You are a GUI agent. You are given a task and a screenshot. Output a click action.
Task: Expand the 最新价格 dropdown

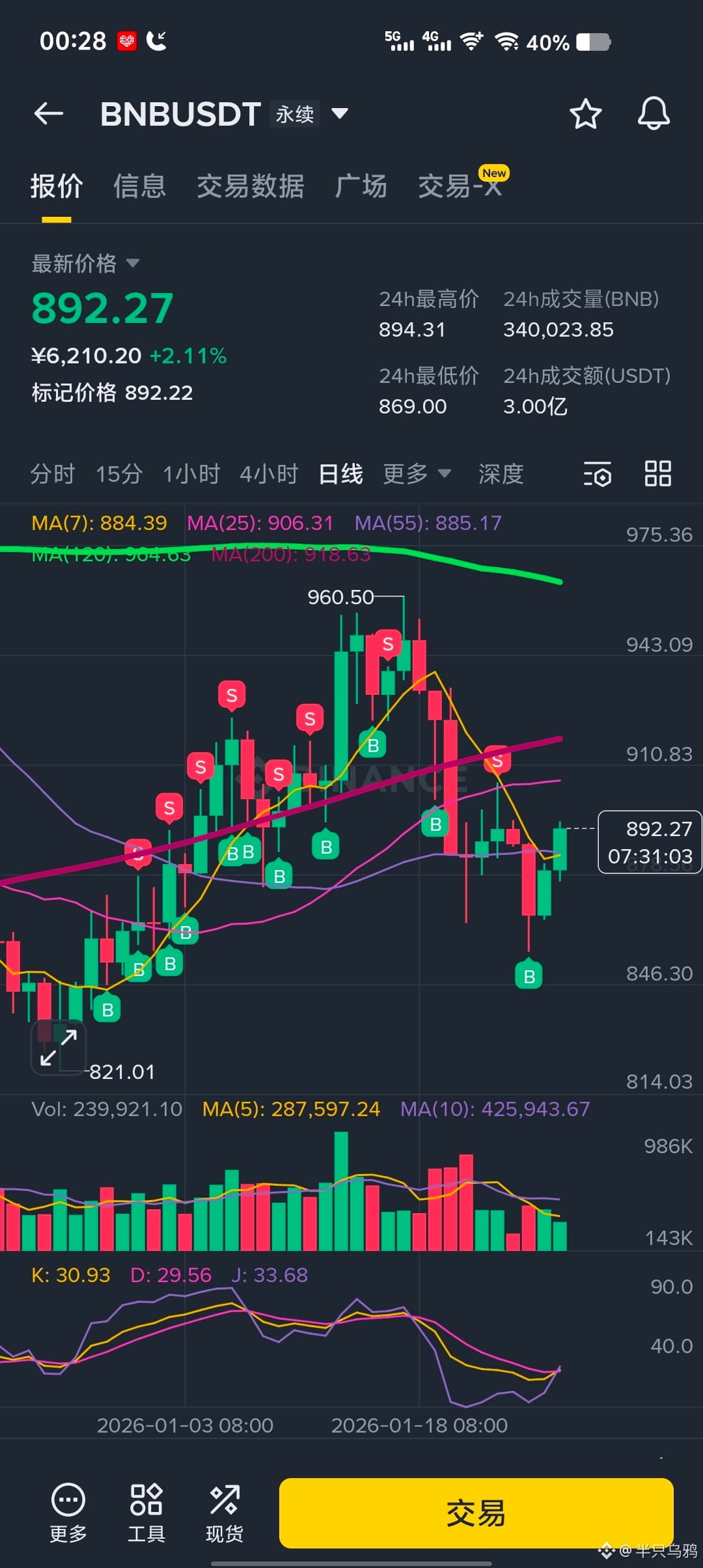click(x=133, y=264)
